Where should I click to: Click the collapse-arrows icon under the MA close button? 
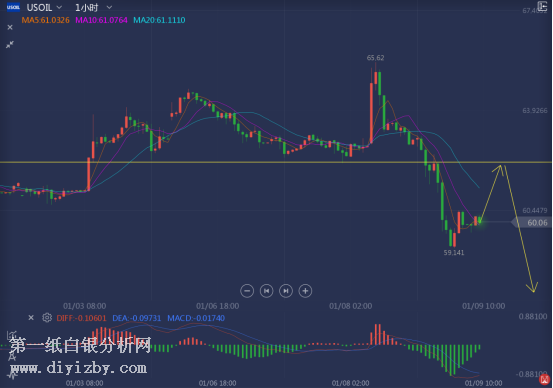(x=10, y=44)
